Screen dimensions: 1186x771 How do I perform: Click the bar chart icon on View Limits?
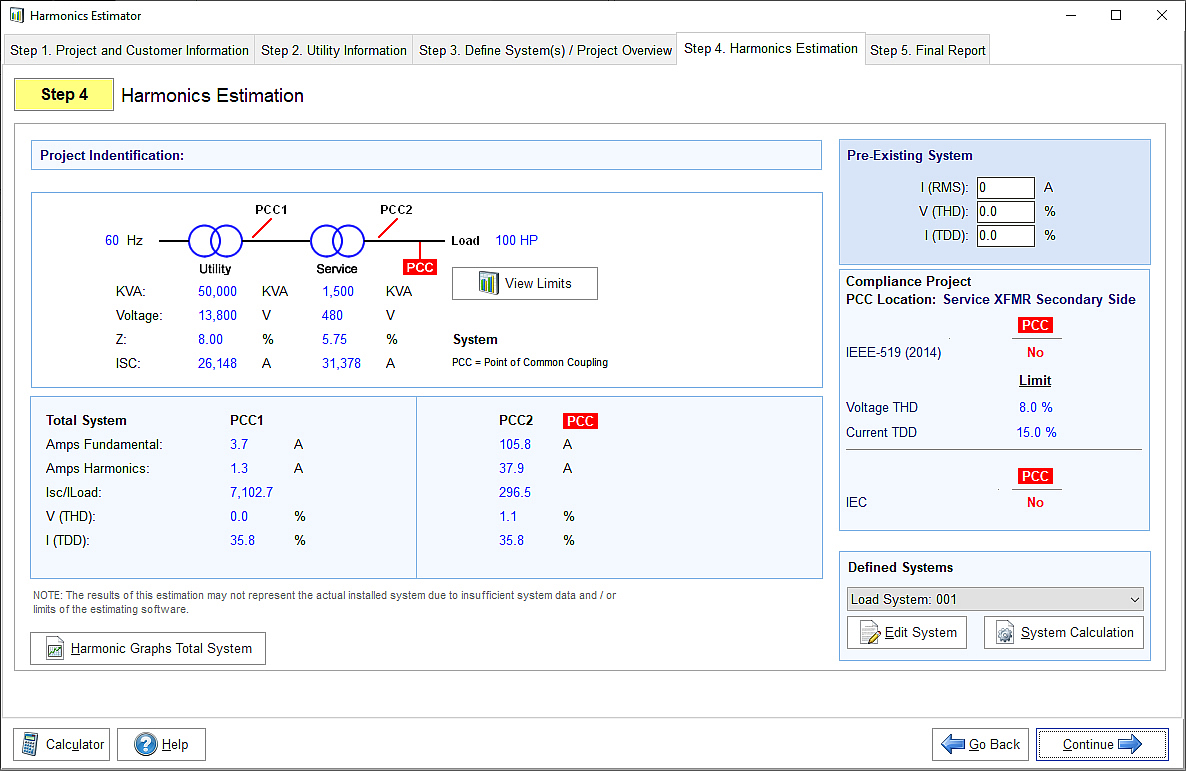click(488, 283)
